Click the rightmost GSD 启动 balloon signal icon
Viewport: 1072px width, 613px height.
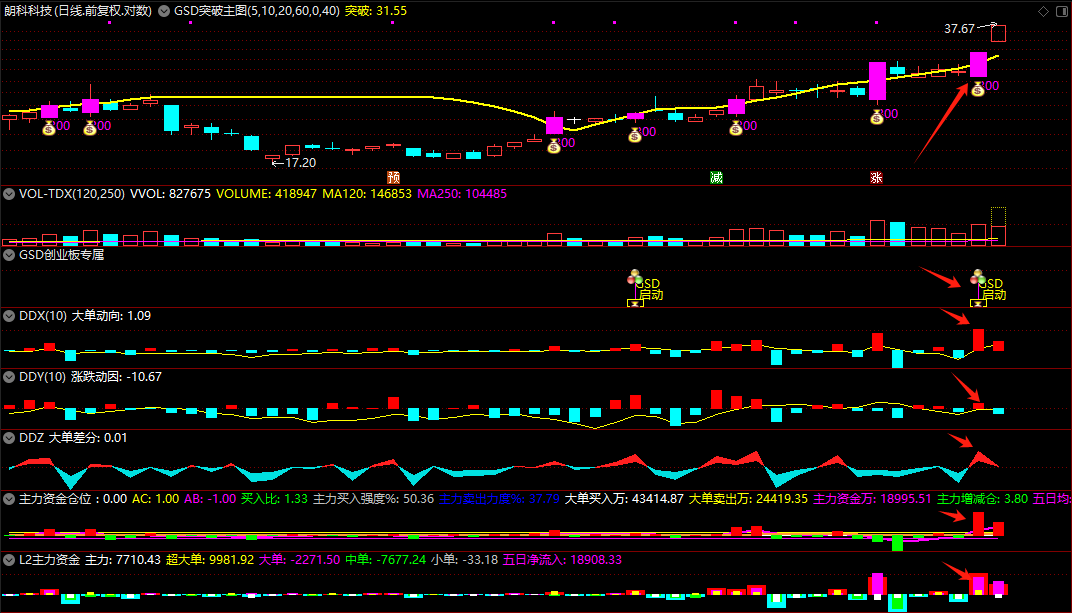(978, 277)
